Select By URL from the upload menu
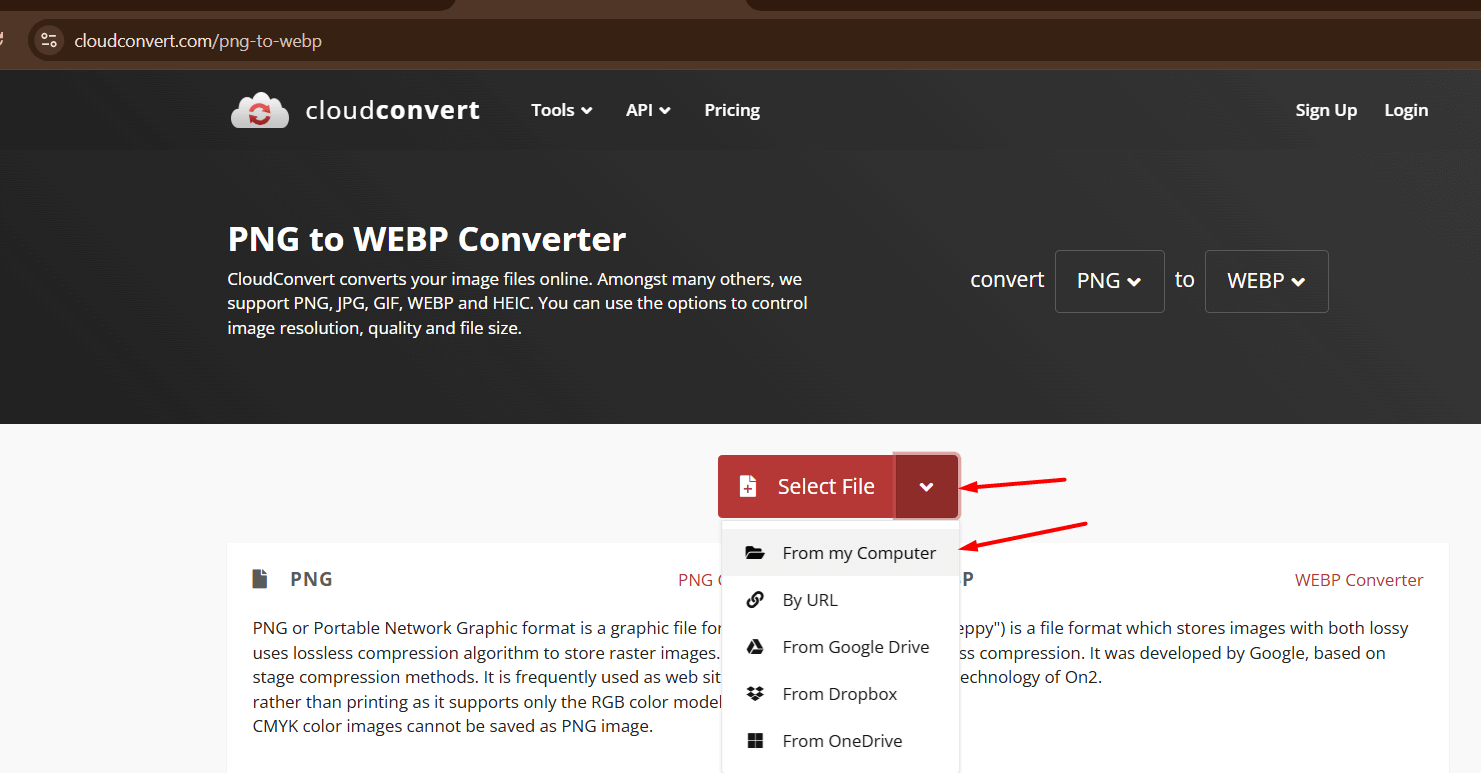The image size is (1481, 773). [x=809, y=600]
